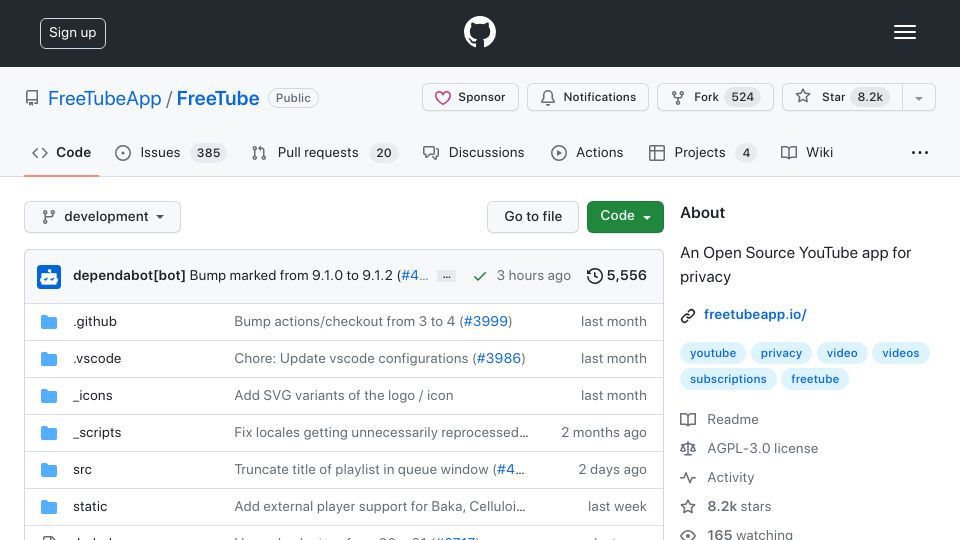960x540 pixels.
Task: Click the Go to file button
Action: pyautogui.click(x=533, y=217)
